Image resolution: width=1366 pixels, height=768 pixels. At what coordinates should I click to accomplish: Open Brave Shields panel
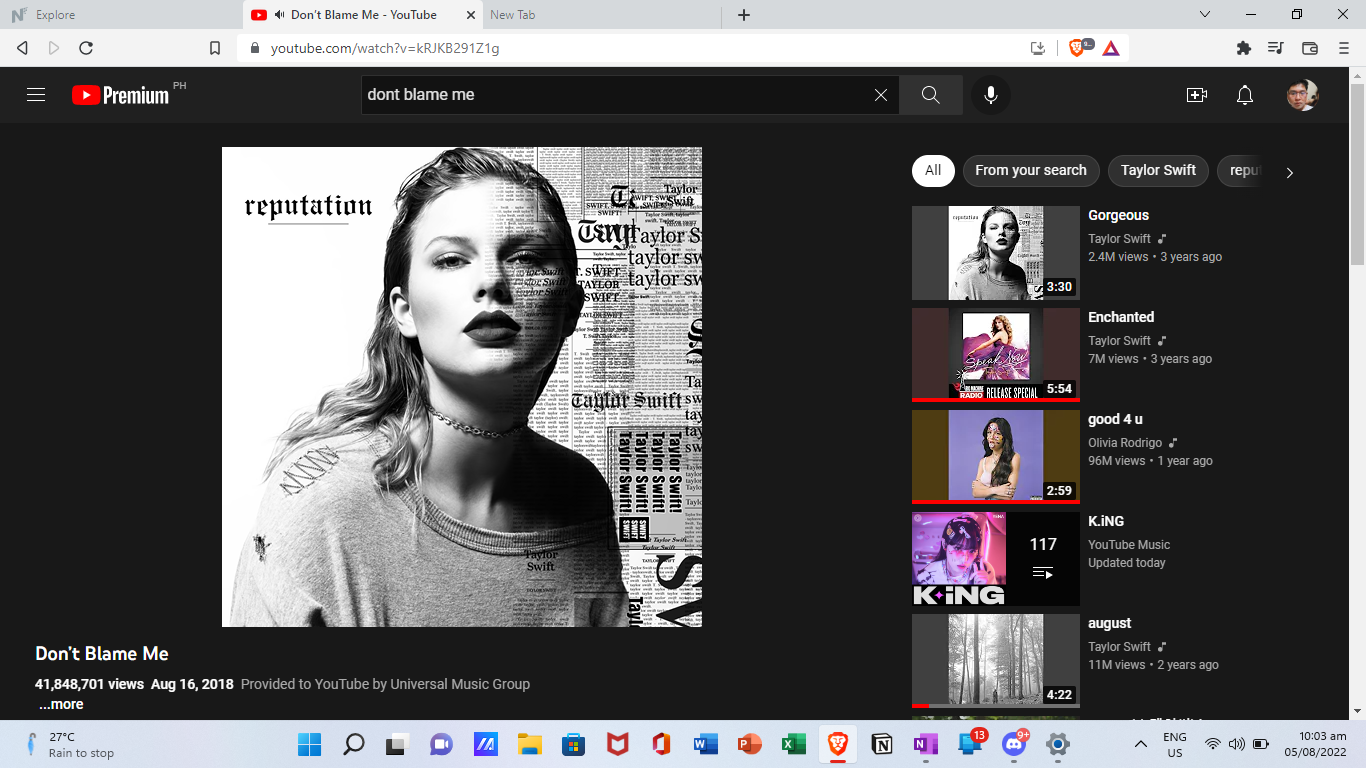1077,48
